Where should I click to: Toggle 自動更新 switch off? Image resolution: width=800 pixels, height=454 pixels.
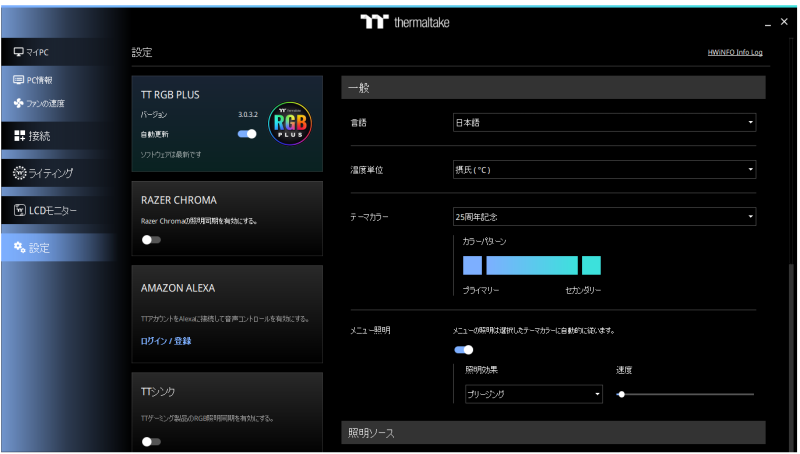pos(247,134)
